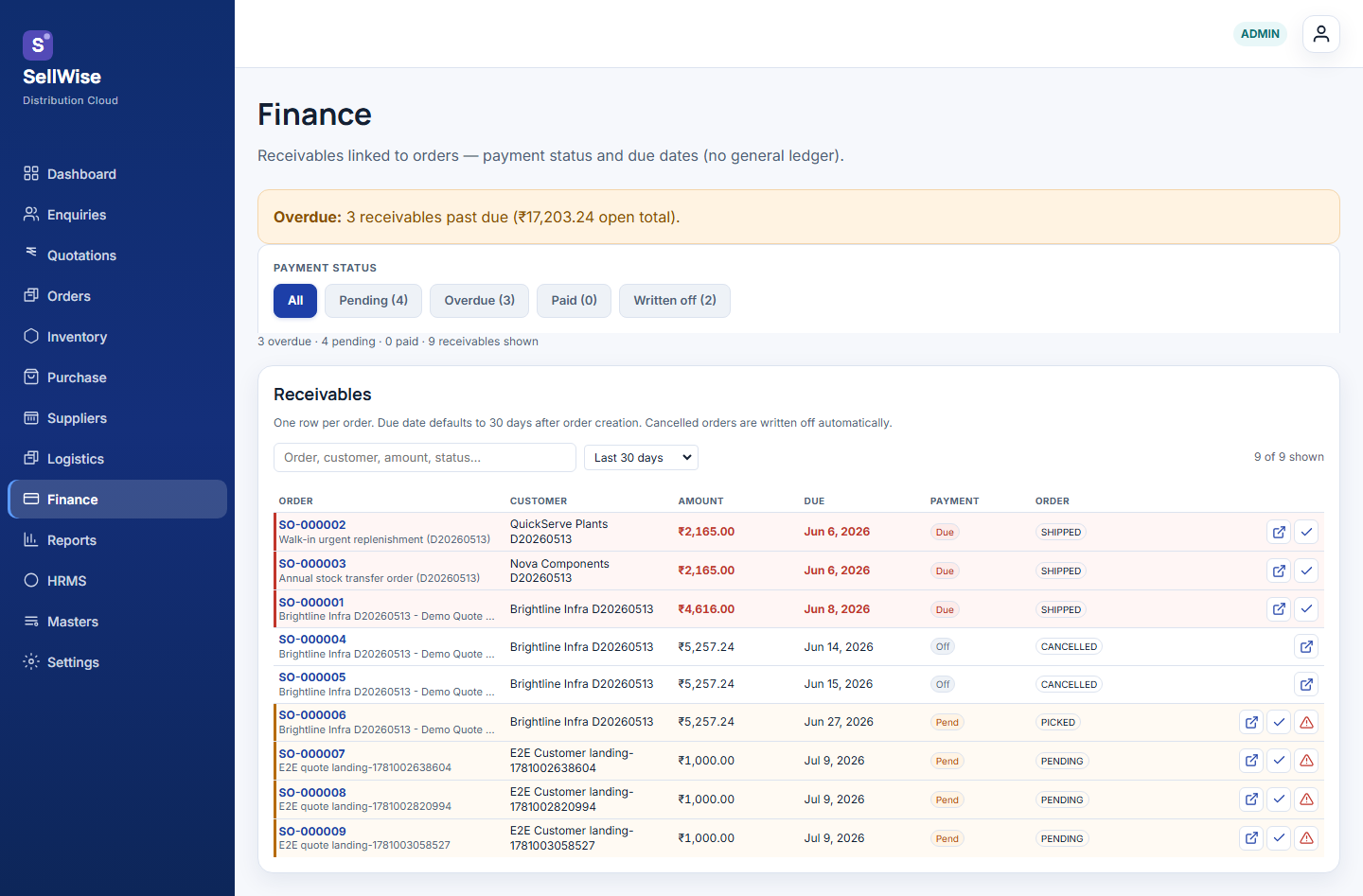Mark SO-000008 as paid with checkmark icon
The width and height of the screenshot is (1363, 896).
click(1279, 799)
